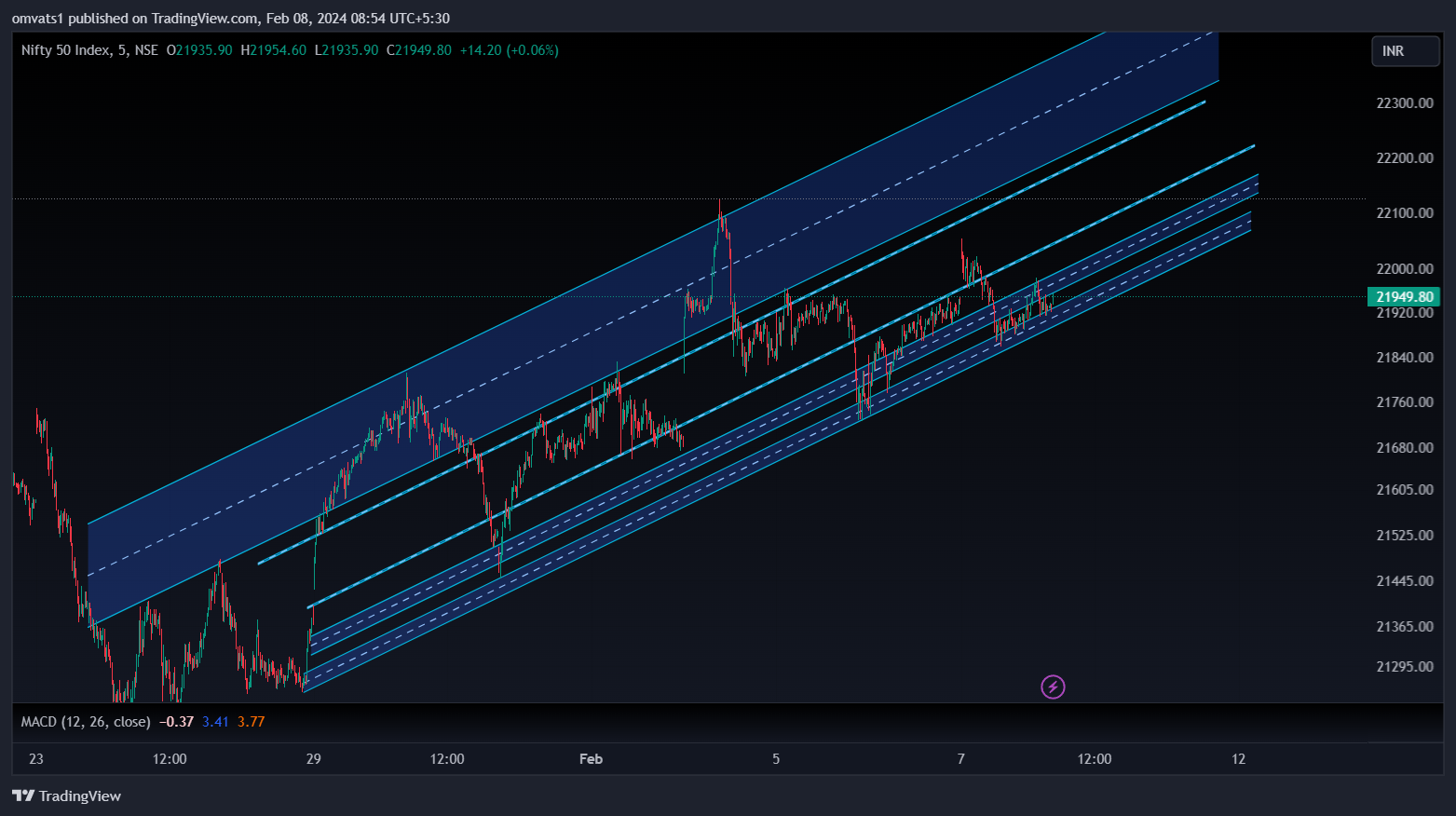Click the +14.20 (+0.06%) change value
The width and height of the screenshot is (1456, 816).
tap(510, 50)
